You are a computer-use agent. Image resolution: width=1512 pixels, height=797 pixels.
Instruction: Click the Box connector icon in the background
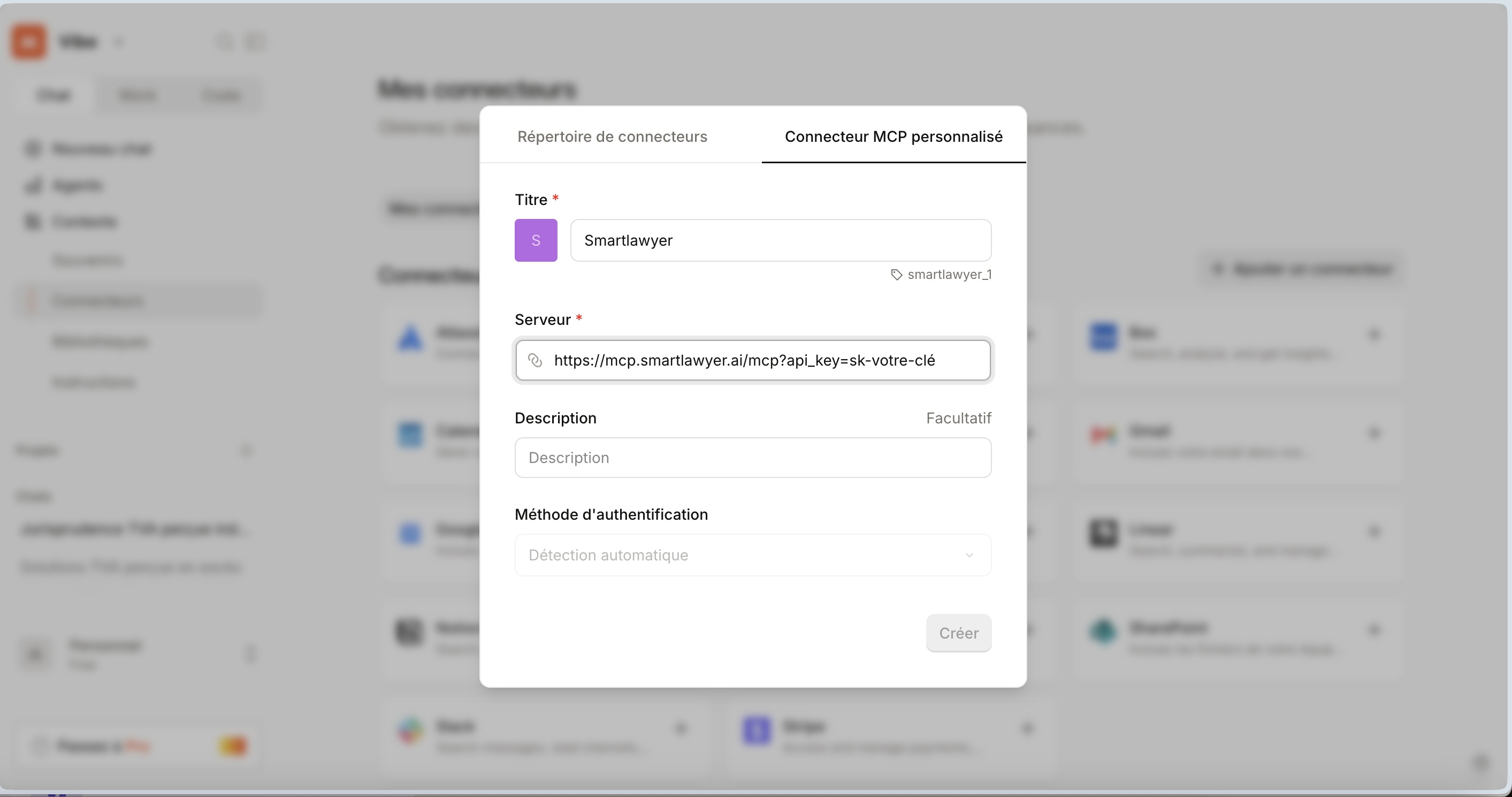[1103, 337]
